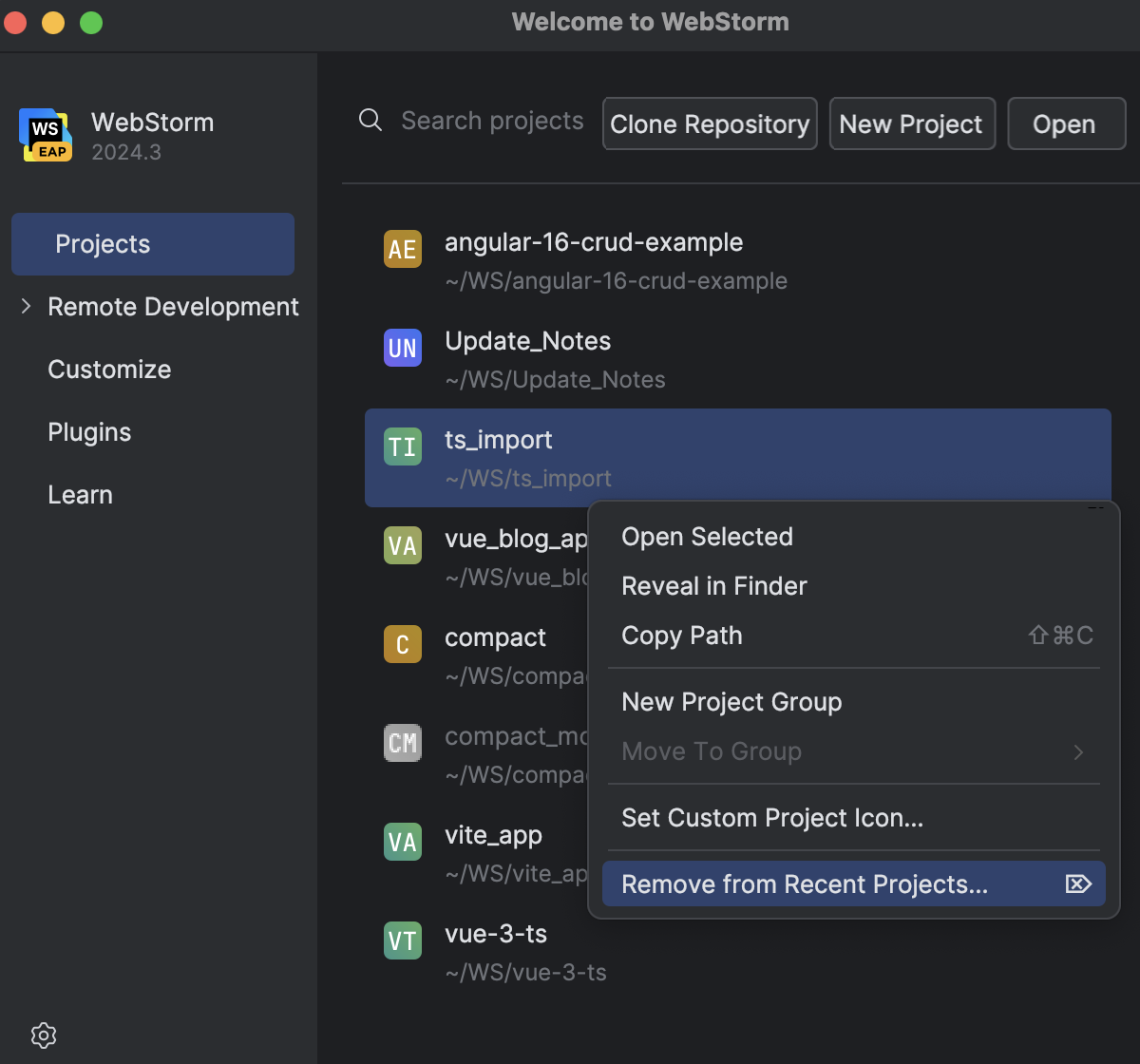This screenshot has height=1064, width=1140.
Task: Choose Reveal in Finder from context menu
Action: coord(713,586)
